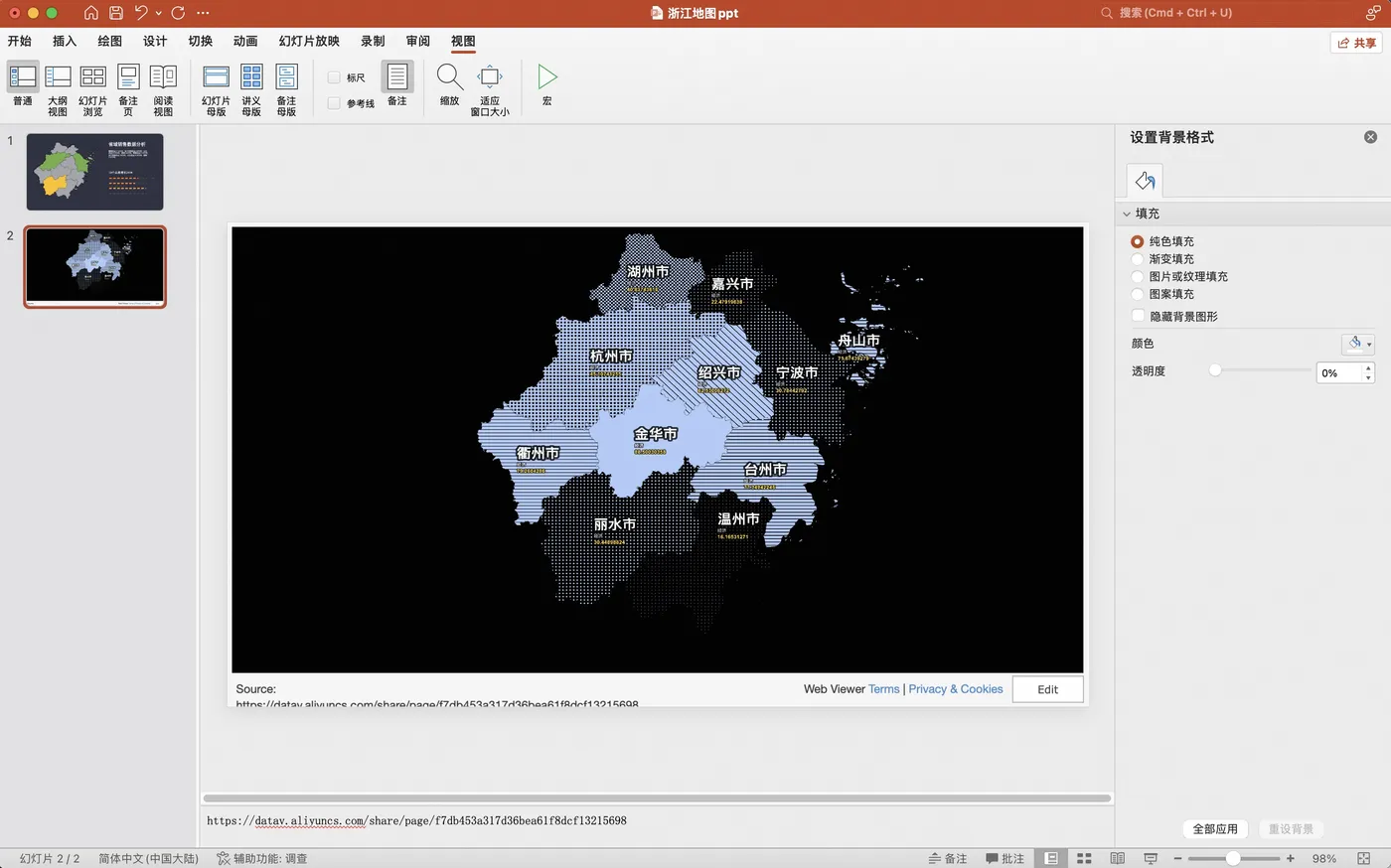Click the notes text URL
Image resolution: width=1391 pixels, height=868 pixels.
[416, 820]
